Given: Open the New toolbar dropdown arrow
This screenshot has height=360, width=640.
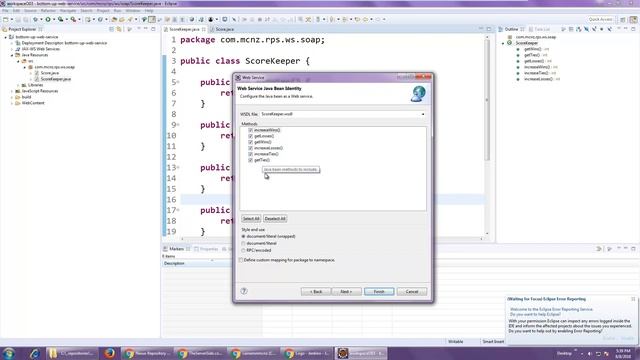Looking at the screenshot, I should [x=11, y=19].
